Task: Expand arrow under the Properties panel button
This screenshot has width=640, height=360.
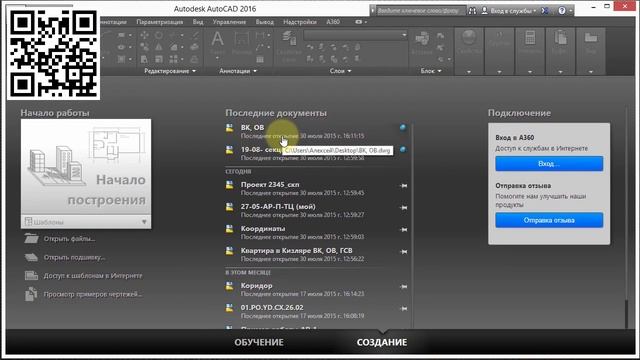Action: click(469, 71)
